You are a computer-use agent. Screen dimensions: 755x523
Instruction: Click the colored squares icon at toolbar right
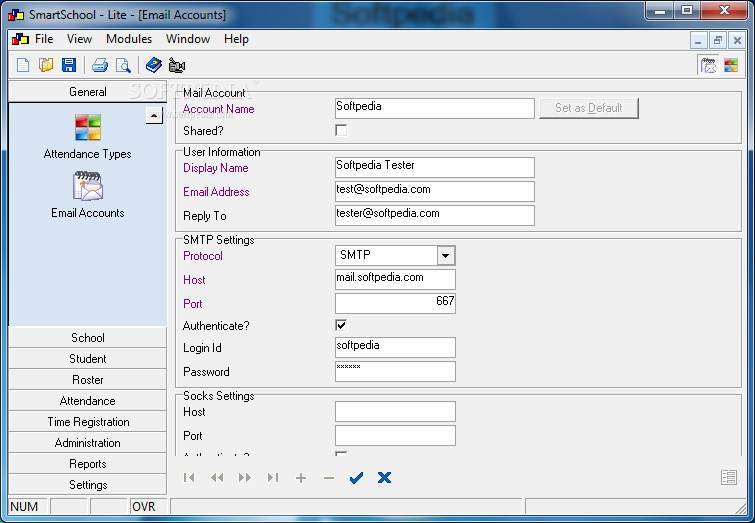(730, 65)
